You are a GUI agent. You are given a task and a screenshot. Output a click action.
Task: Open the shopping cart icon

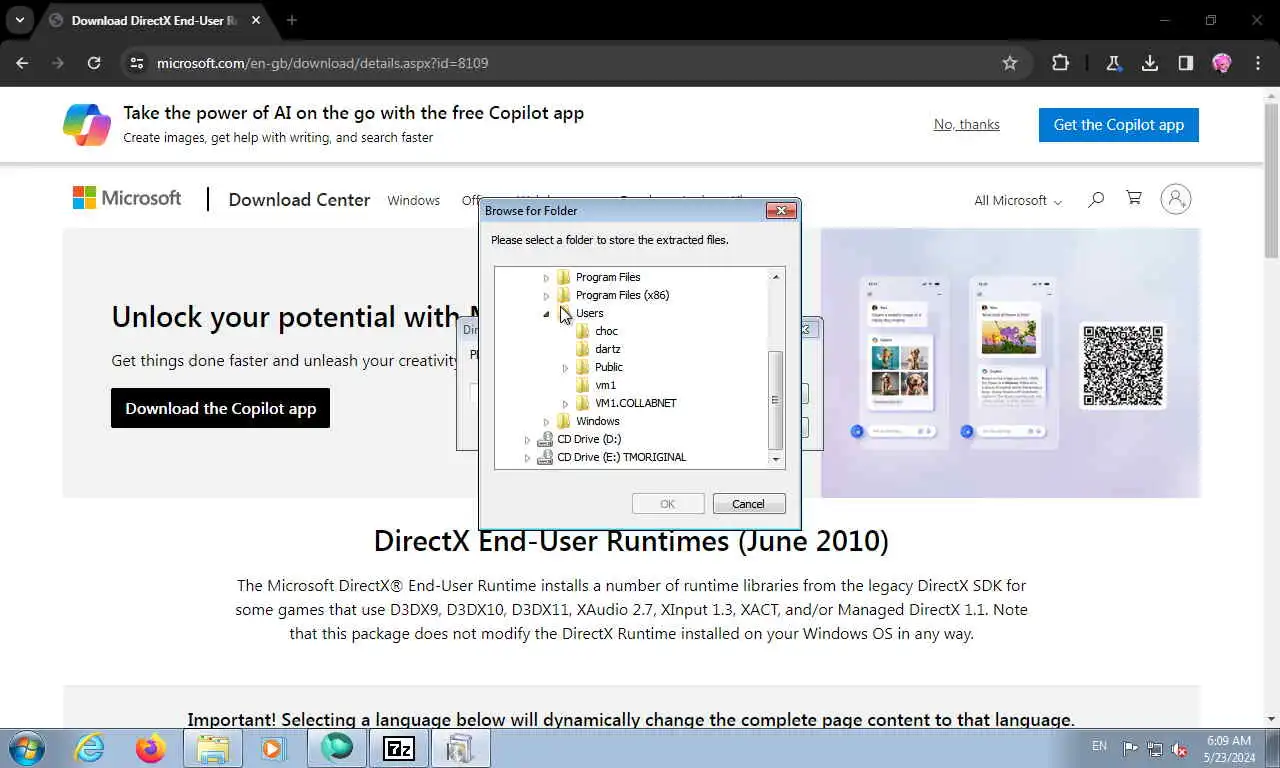coord(1134,198)
